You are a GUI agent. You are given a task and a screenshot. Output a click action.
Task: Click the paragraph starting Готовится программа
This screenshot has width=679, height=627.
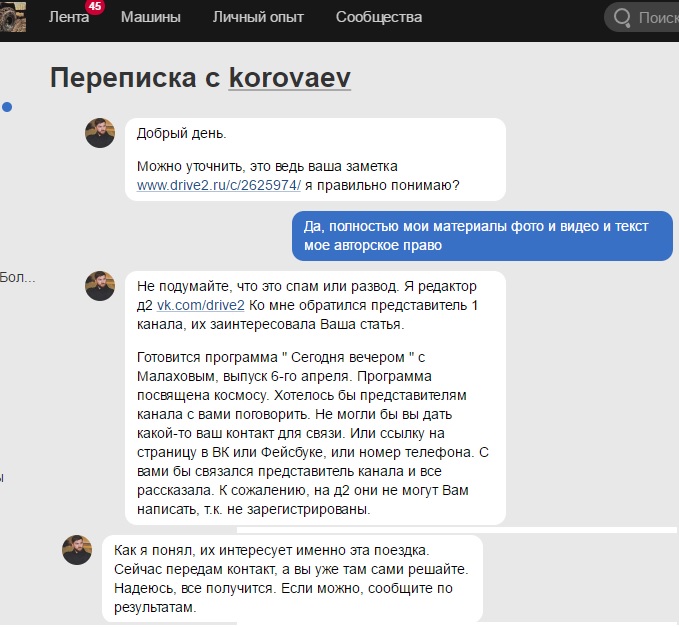[x=315, y=431]
